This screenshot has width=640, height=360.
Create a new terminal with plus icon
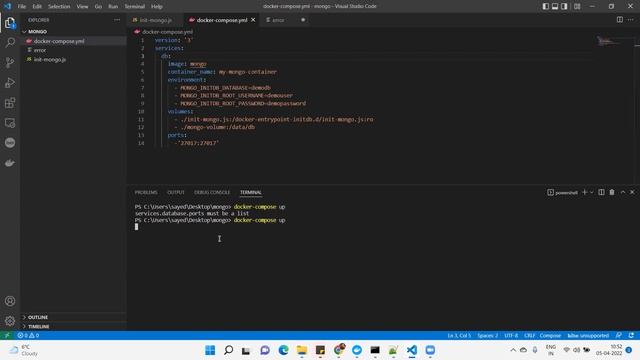584,192
